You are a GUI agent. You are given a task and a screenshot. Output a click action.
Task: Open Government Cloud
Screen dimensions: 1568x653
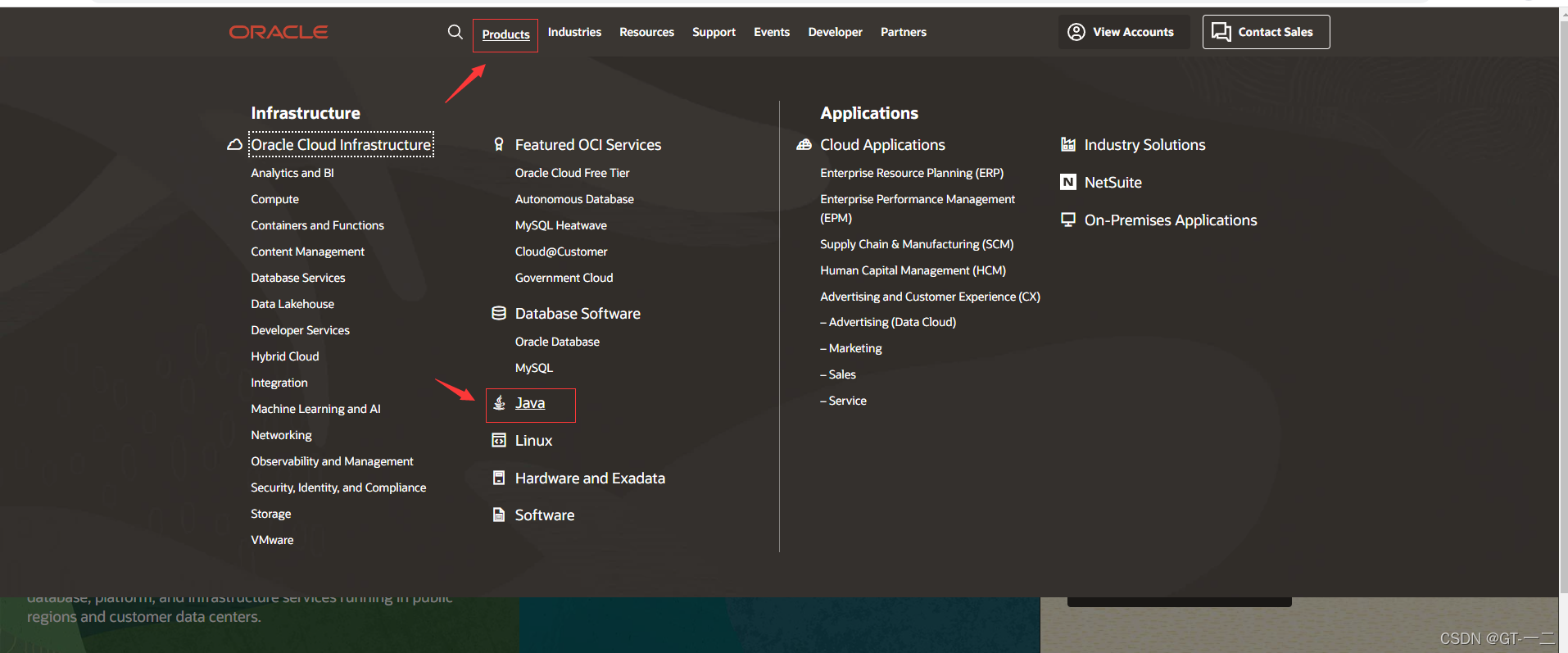pyautogui.click(x=564, y=278)
